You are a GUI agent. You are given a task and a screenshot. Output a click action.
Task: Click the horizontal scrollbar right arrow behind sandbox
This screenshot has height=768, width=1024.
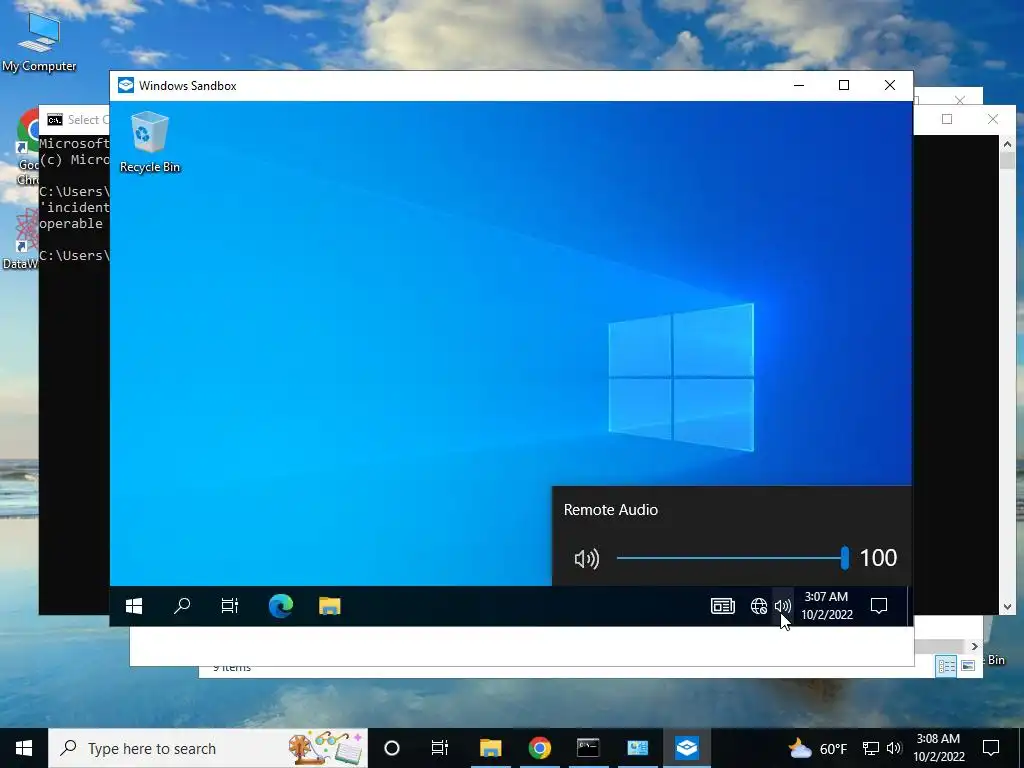[974, 646]
